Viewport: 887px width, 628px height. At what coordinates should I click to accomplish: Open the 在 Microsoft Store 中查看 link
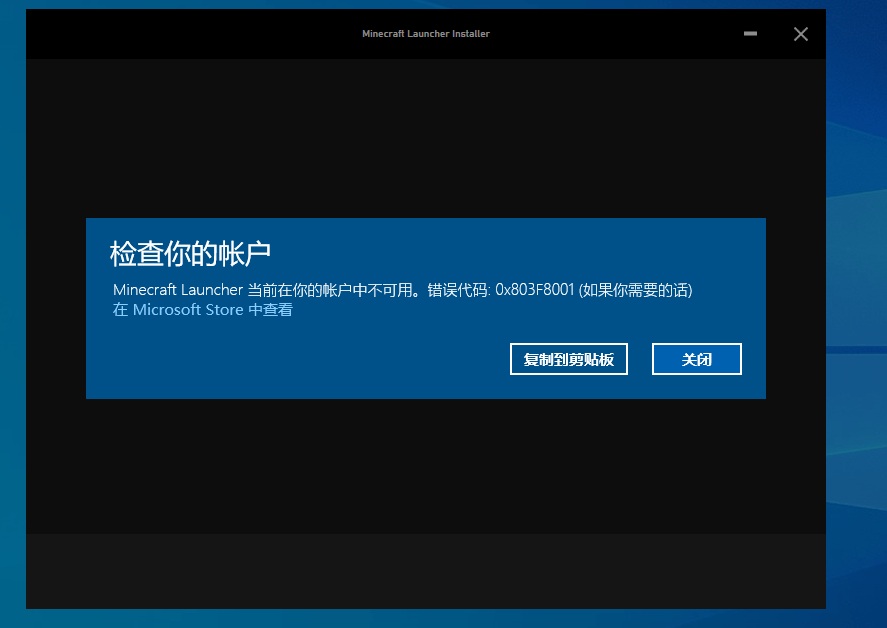pyautogui.click(x=203, y=310)
